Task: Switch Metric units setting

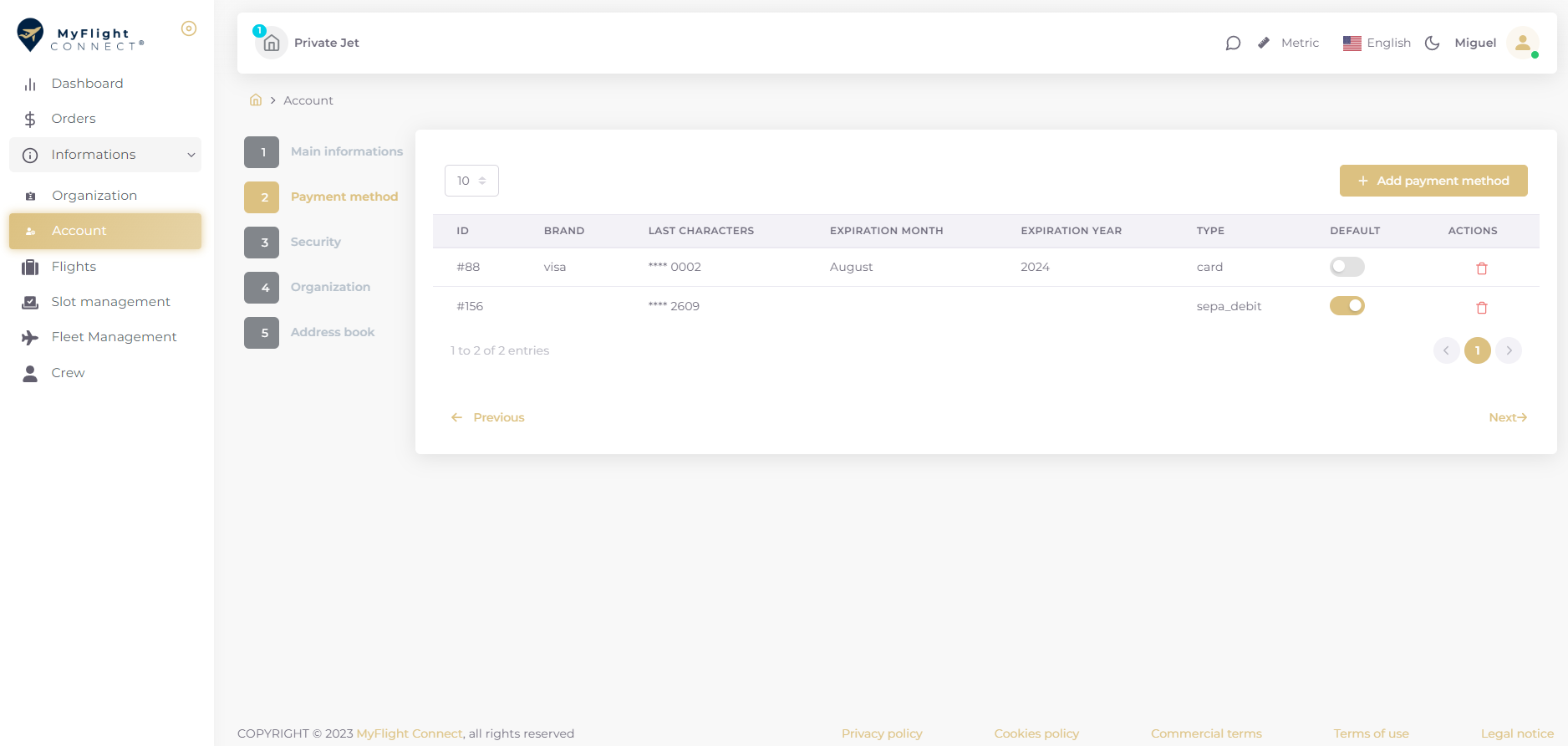Action: point(1288,43)
